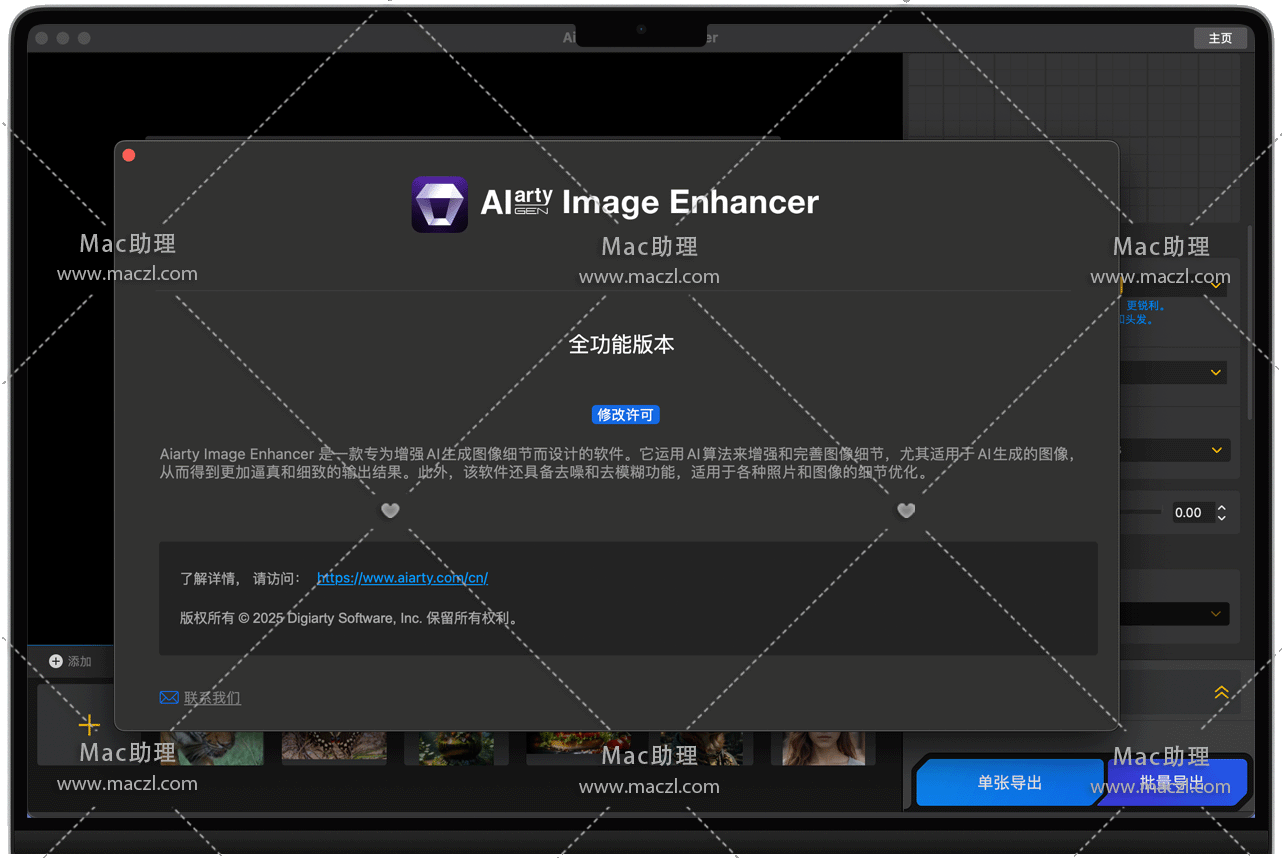
Task: Close the About dialog with its red button
Action: click(x=129, y=155)
